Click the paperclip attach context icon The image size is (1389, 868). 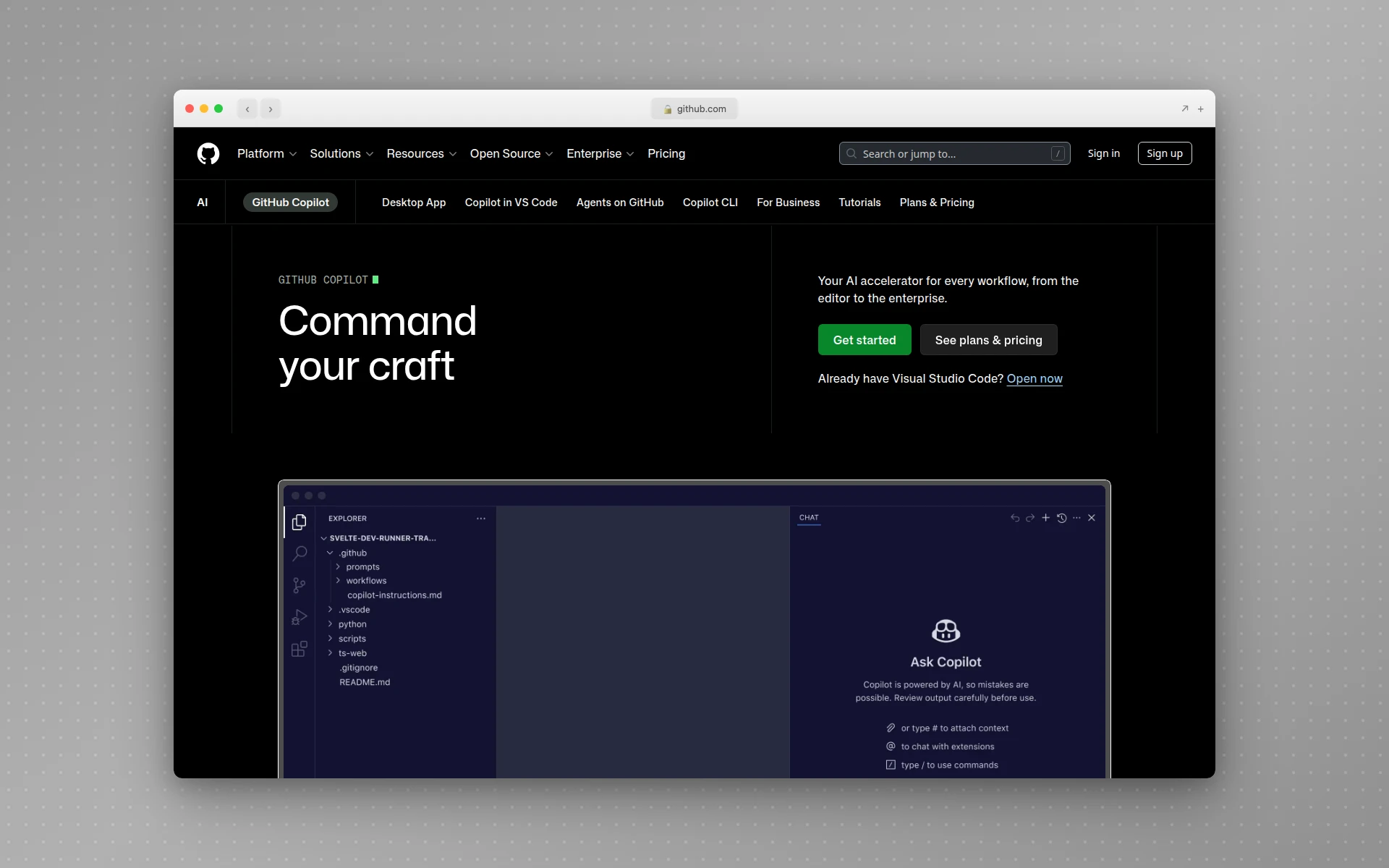[x=891, y=728]
